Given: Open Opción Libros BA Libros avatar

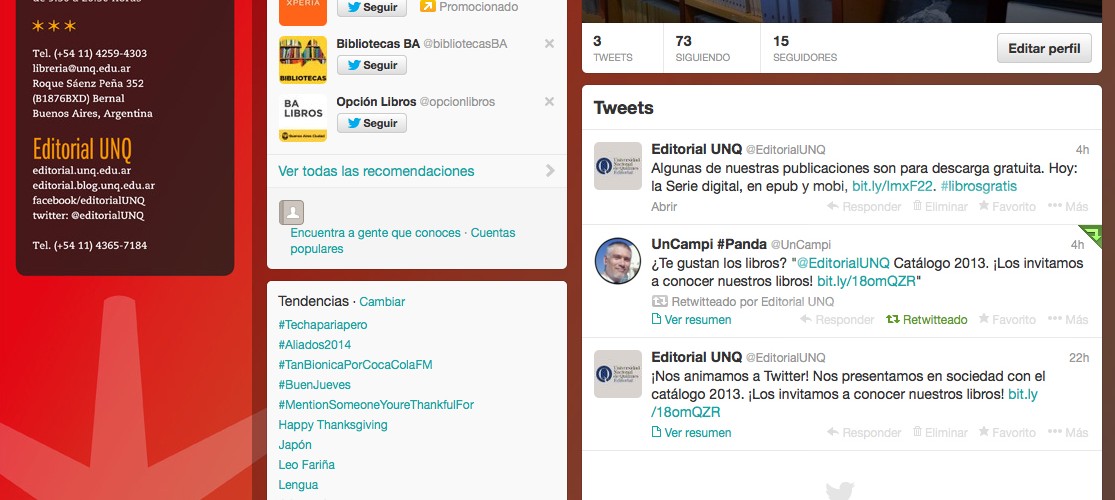Looking at the screenshot, I should [x=303, y=118].
